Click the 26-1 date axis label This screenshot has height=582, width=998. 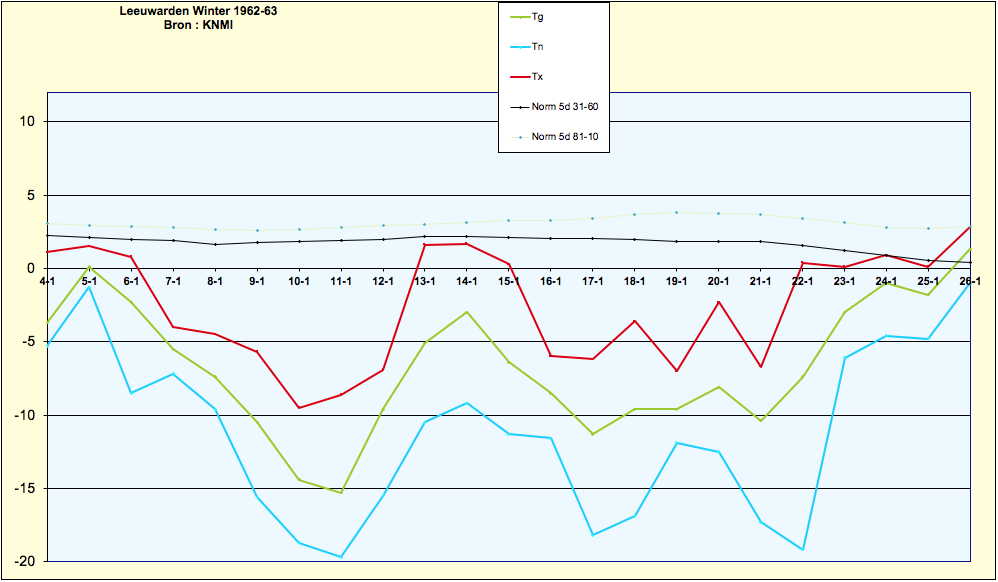click(x=970, y=281)
